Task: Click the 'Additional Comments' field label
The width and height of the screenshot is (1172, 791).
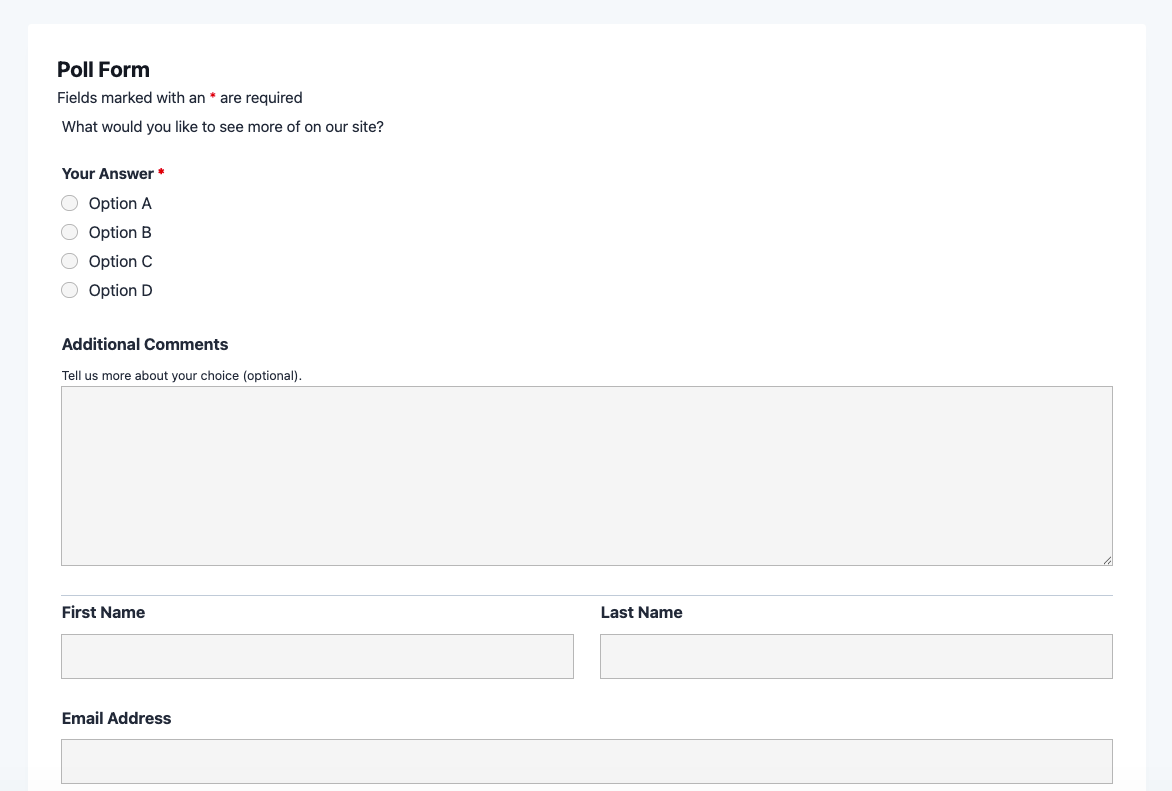Action: tap(145, 344)
